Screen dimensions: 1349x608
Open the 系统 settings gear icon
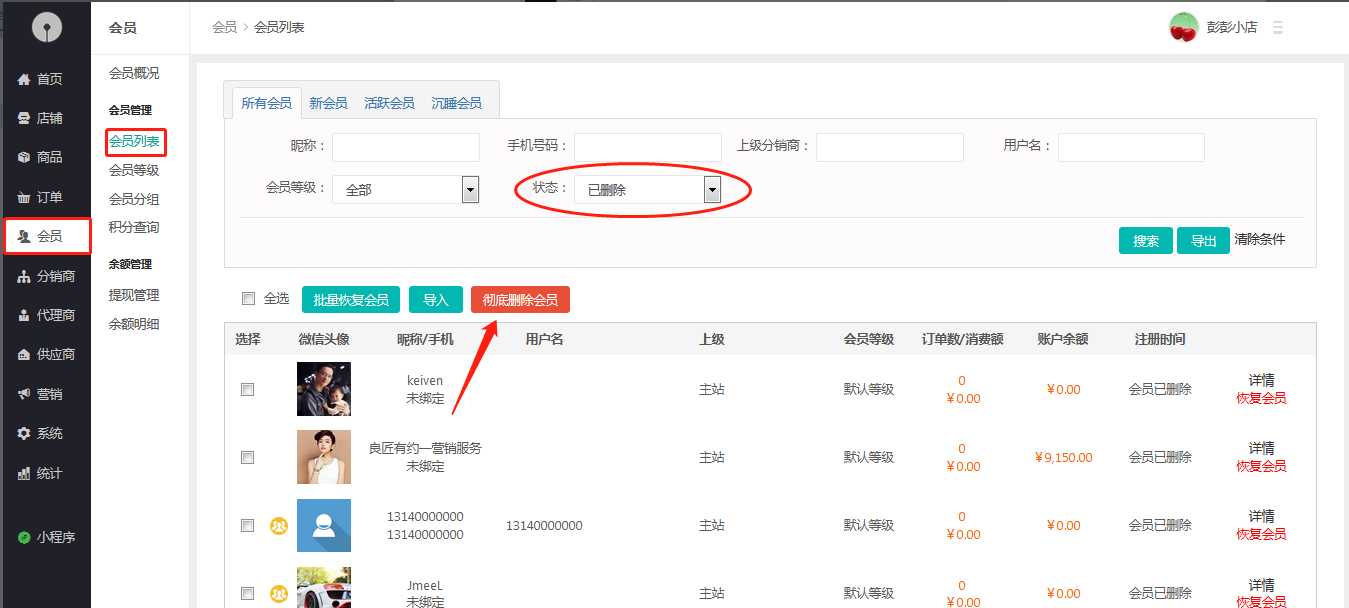[24, 433]
